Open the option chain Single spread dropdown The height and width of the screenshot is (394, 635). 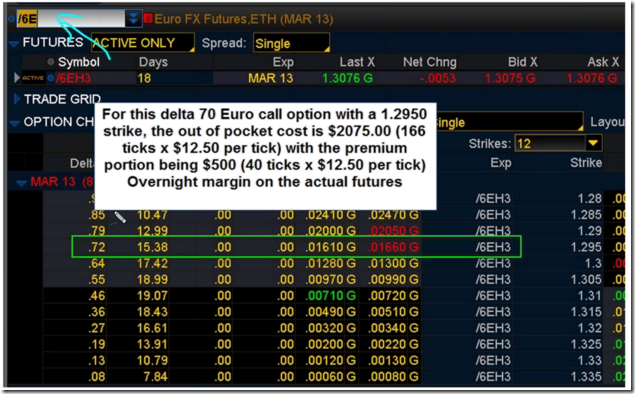click(509, 122)
